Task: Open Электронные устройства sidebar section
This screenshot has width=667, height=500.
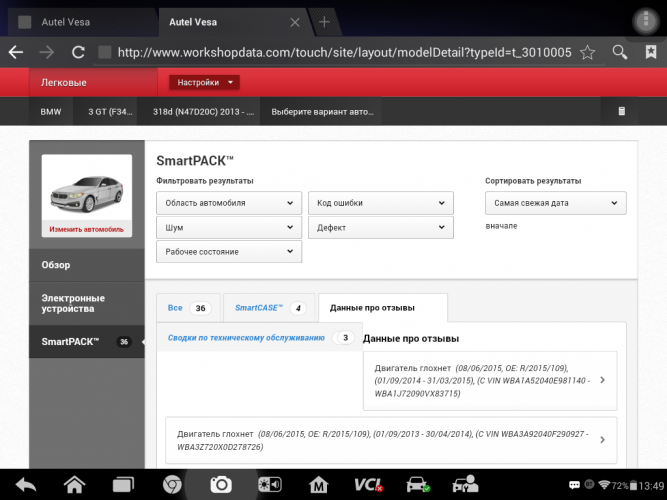Action: (87, 303)
